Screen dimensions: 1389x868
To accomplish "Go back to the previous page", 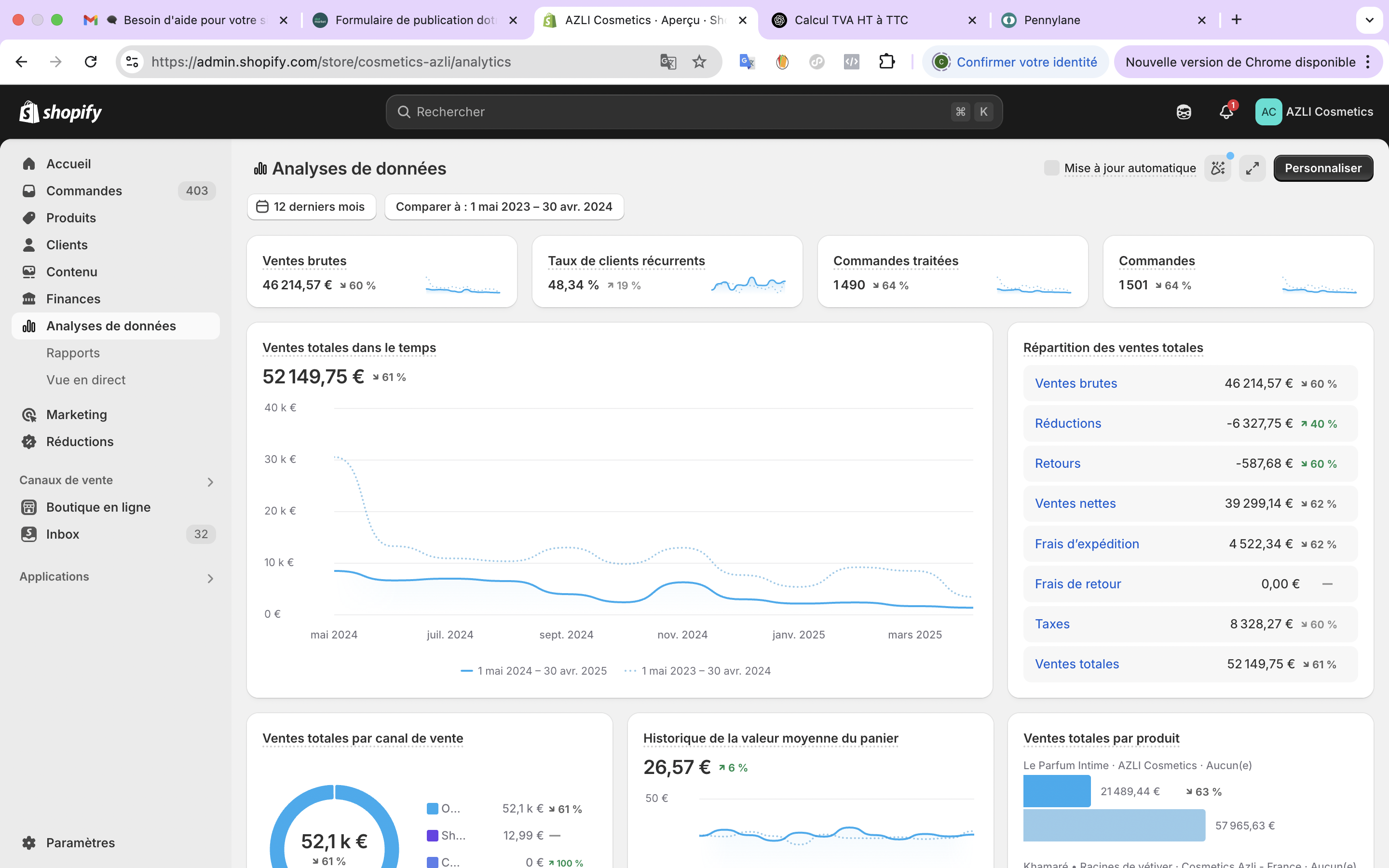I will (x=21, y=62).
